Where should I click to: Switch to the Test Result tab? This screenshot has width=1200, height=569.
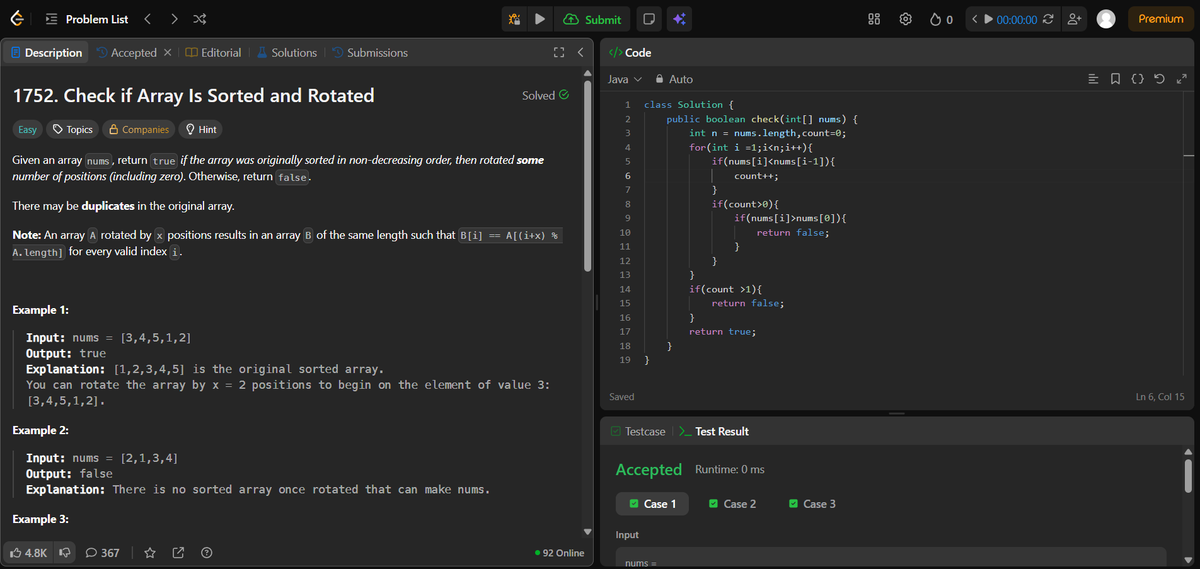(x=714, y=431)
